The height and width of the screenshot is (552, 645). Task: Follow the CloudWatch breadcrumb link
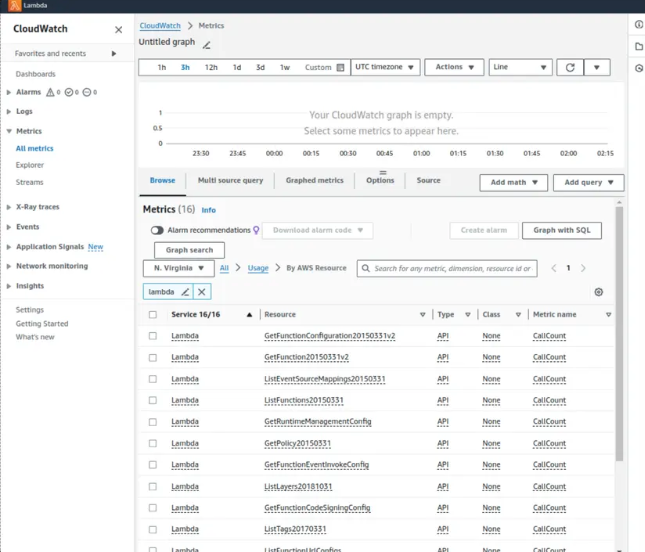pyautogui.click(x=160, y=26)
